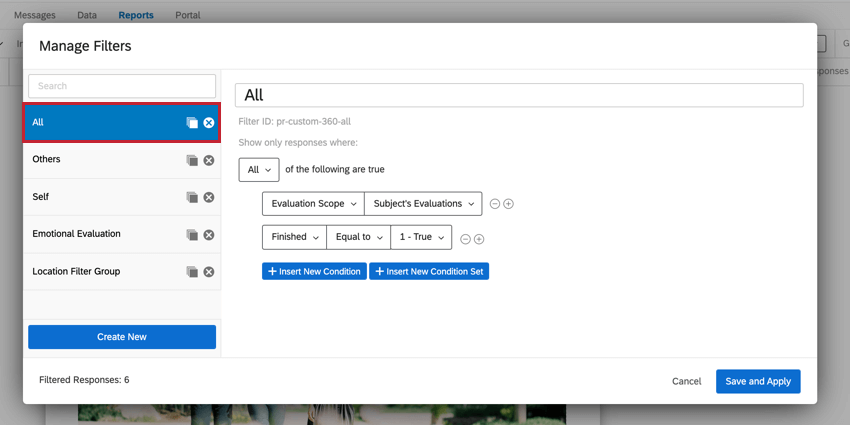Open the Finished field dropdown
The width and height of the screenshot is (850, 425).
coord(294,237)
